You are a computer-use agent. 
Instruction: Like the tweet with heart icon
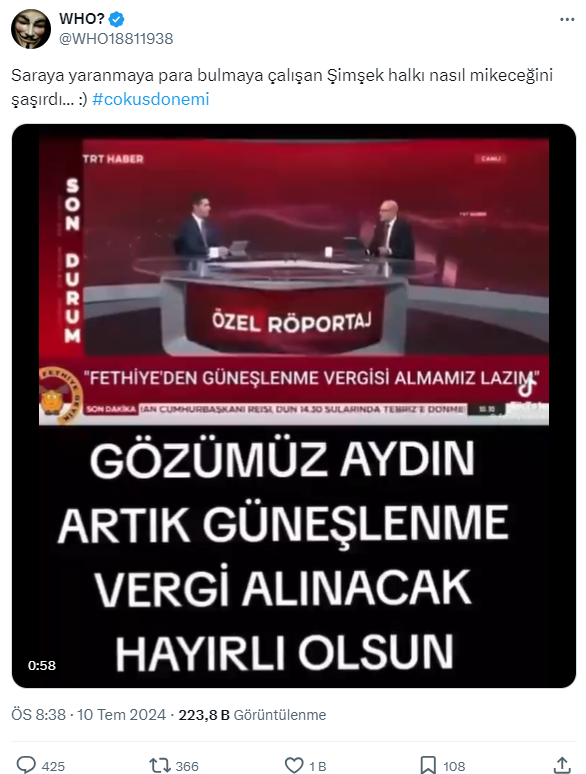click(294, 766)
